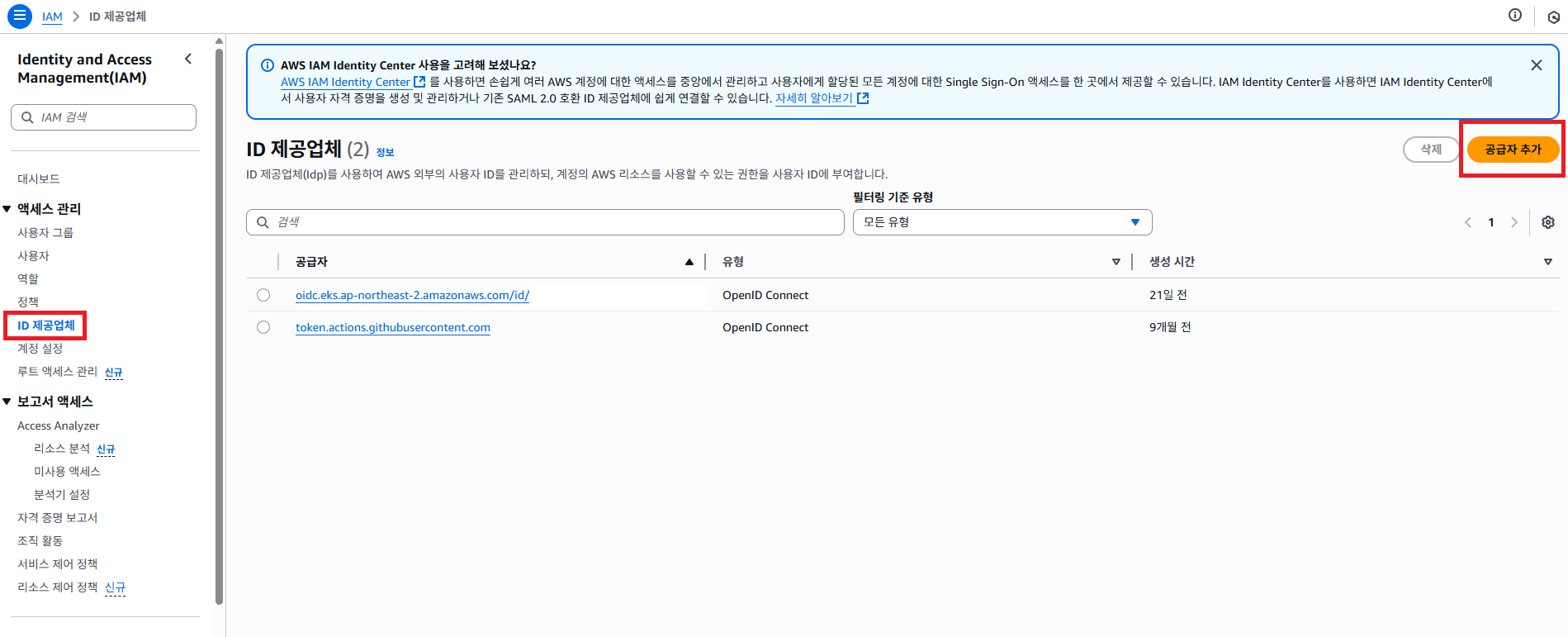Open the 모든 유형 filter dropdown
The image size is (1568, 637).
click(1002, 222)
